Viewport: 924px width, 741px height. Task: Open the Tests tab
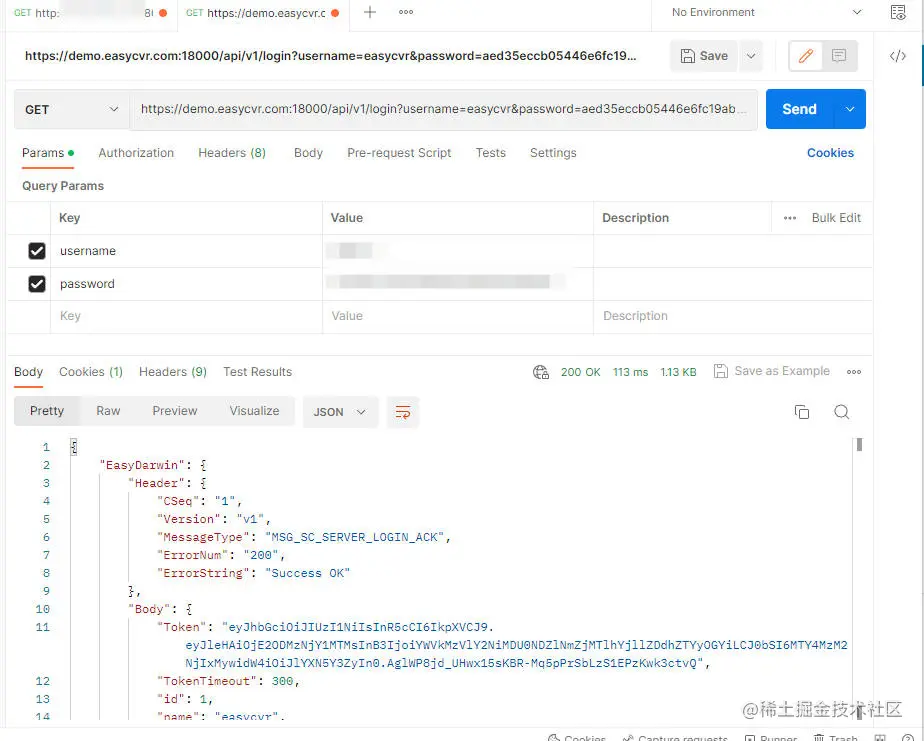[x=490, y=153]
